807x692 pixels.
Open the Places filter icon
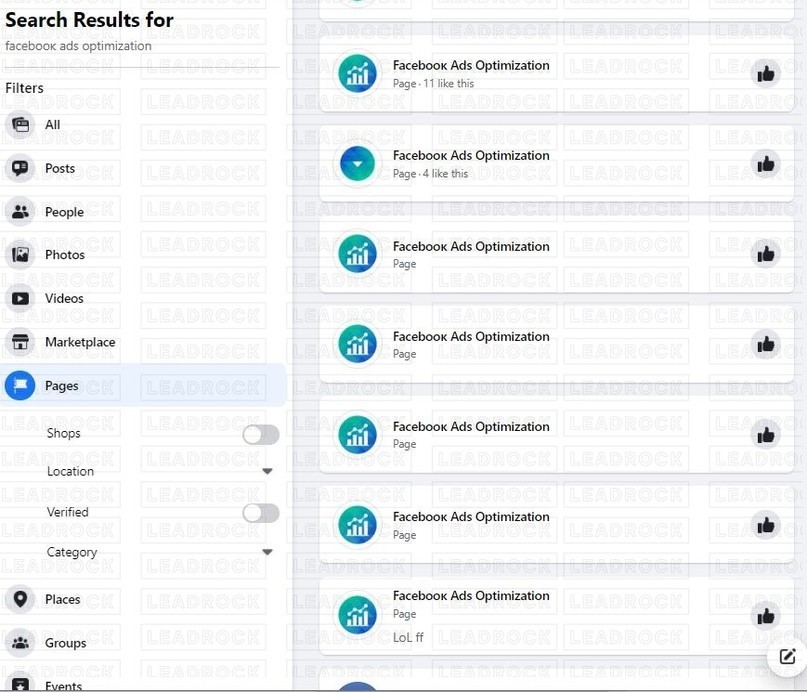pos(20,599)
